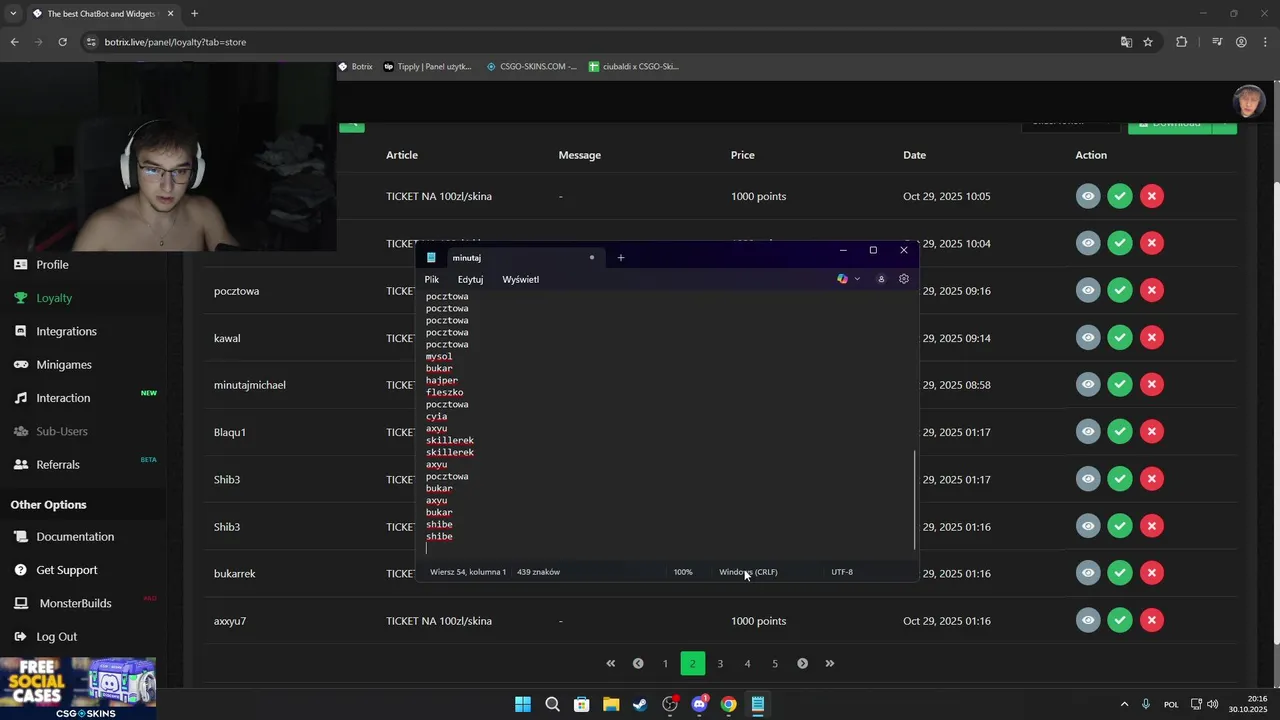Reject minutajmichael's order

[x=1152, y=384]
